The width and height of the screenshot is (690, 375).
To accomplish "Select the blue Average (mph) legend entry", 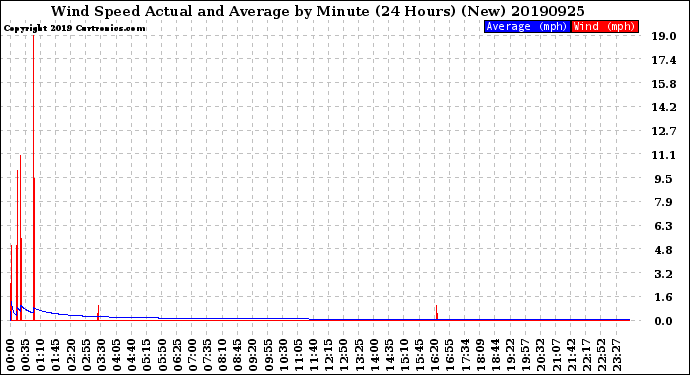I will coord(527,26).
